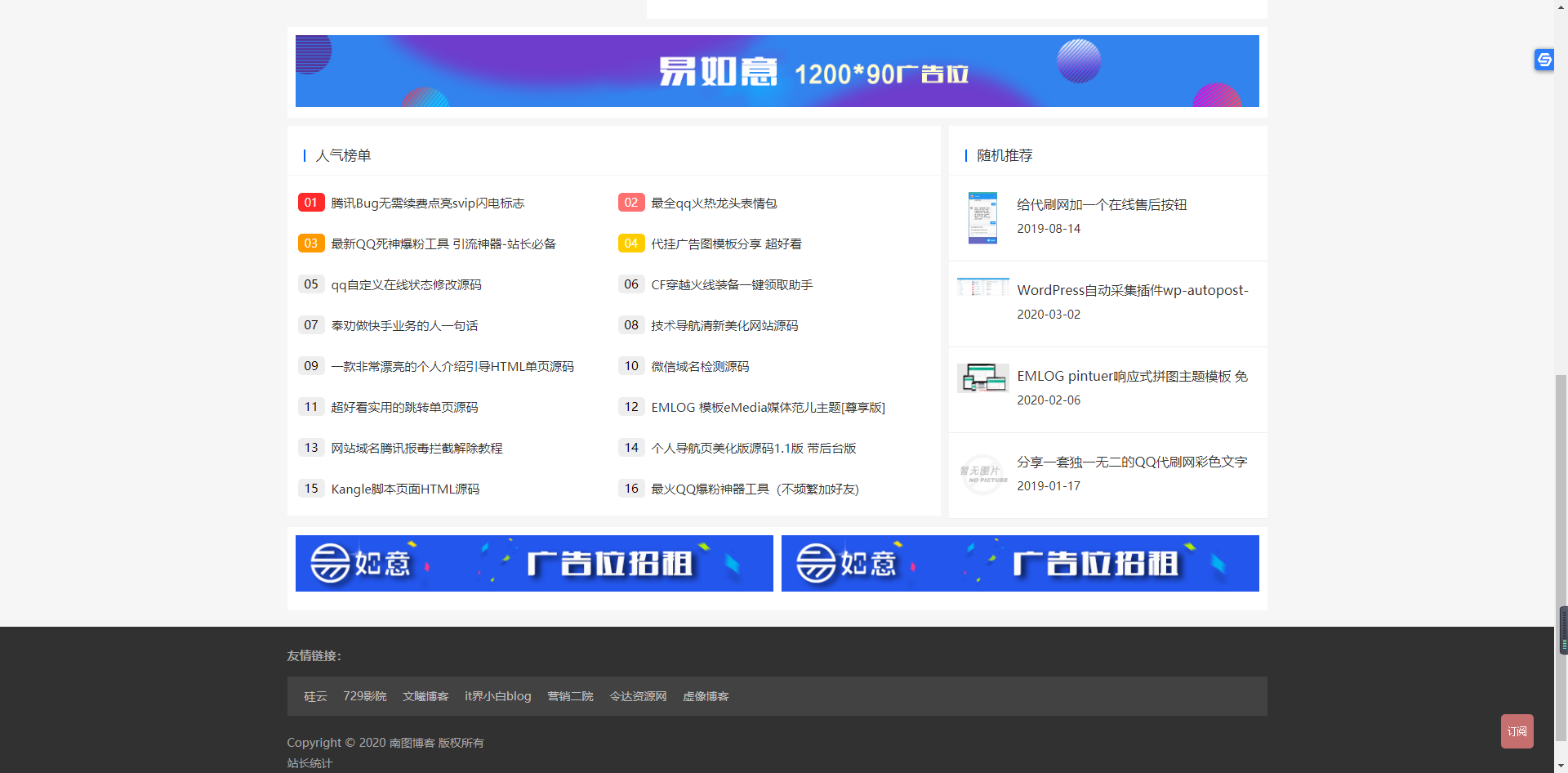Screen dimensions: 1568x773
Task: Open 站长统计 at page bottom
Action: coord(309,762)
